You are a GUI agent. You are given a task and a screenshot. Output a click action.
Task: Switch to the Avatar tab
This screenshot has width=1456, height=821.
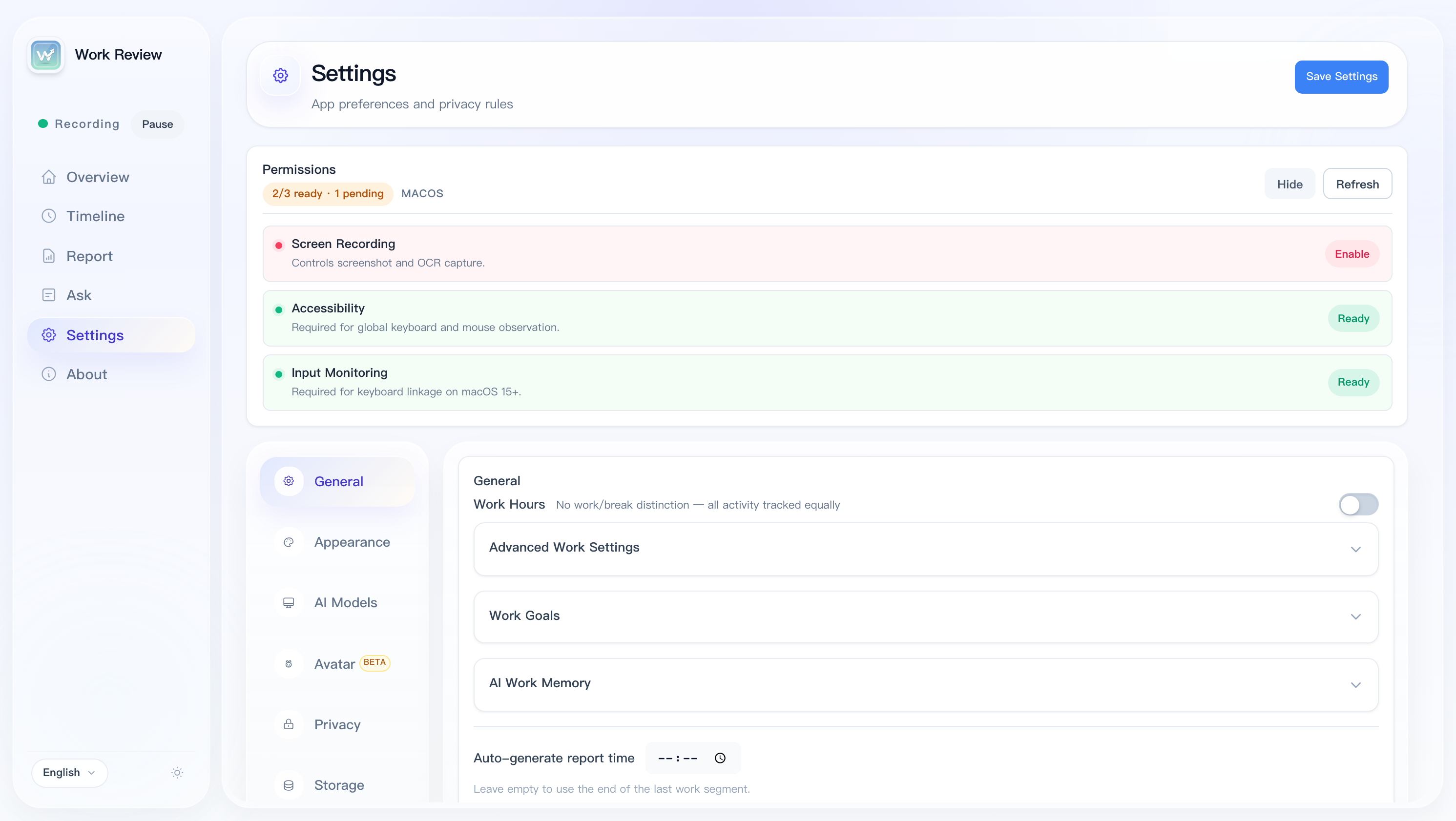tap(337, 664)
